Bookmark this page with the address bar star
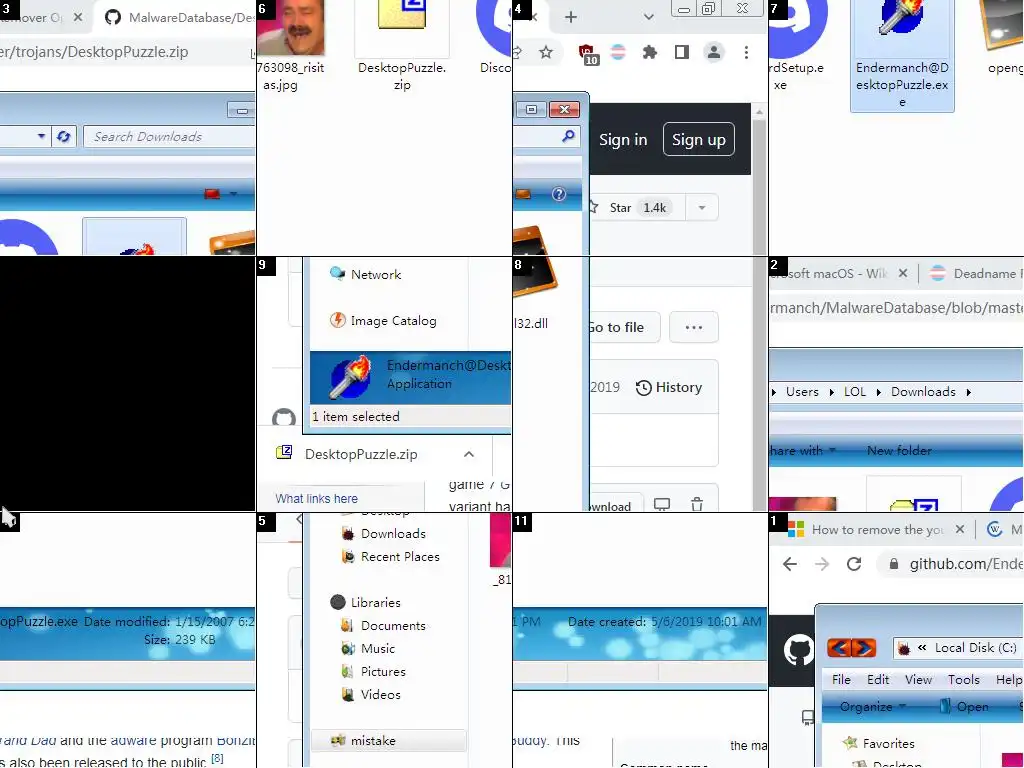The width and height of the screenshot is (1024, 768). pyautogui.click(x=546, y=52)
